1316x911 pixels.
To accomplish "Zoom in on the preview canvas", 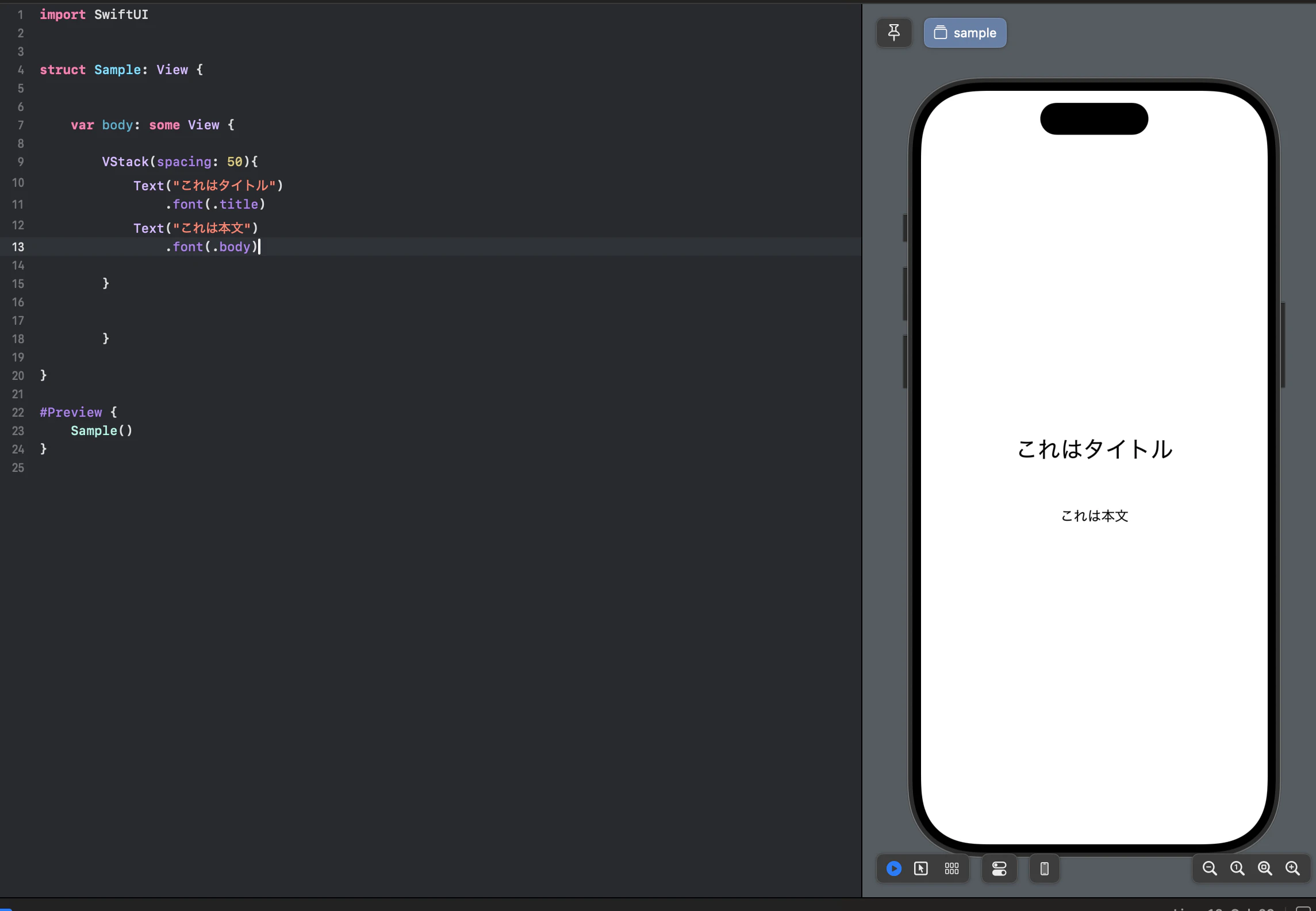I will coord(1292,868).
